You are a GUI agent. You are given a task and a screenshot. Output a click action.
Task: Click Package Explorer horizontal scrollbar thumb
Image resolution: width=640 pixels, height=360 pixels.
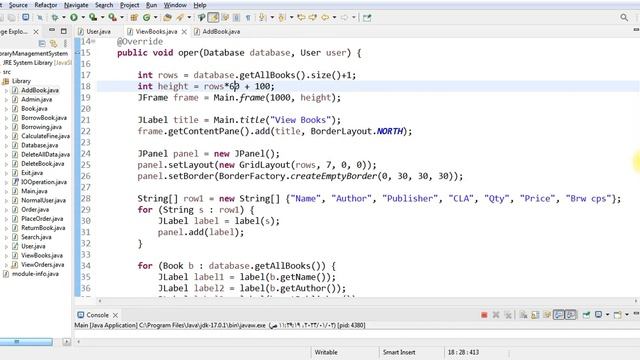pos(26,342)
